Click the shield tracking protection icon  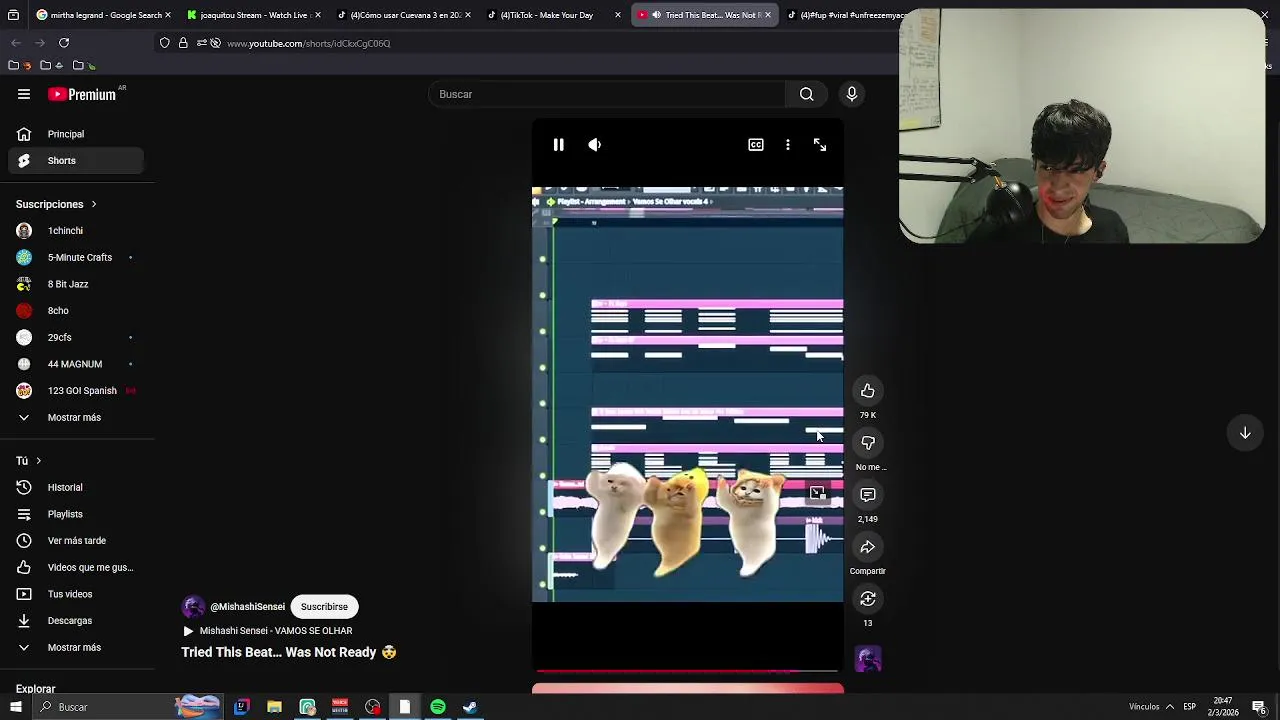coord(165,43)
